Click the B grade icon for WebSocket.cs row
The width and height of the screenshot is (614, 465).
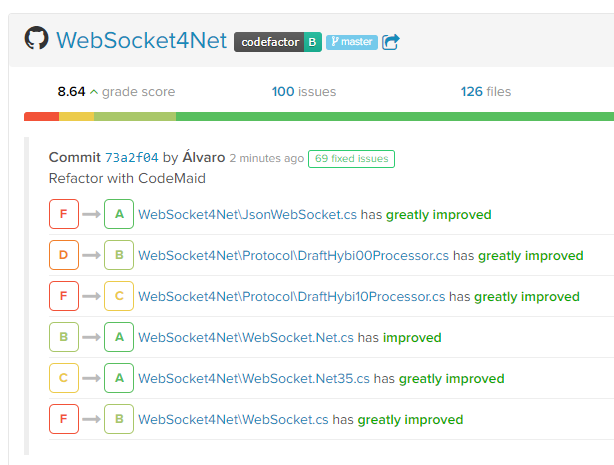point(119,419)
